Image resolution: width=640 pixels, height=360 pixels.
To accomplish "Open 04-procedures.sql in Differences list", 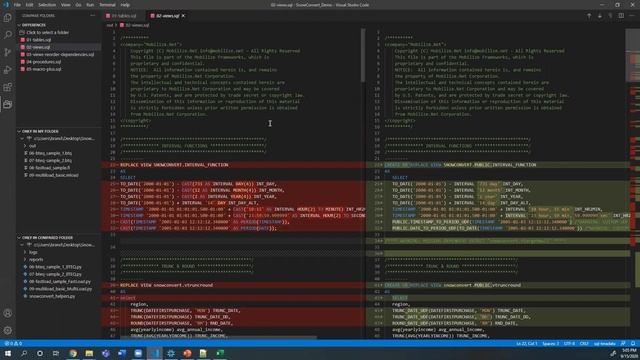I will point(44,62).
